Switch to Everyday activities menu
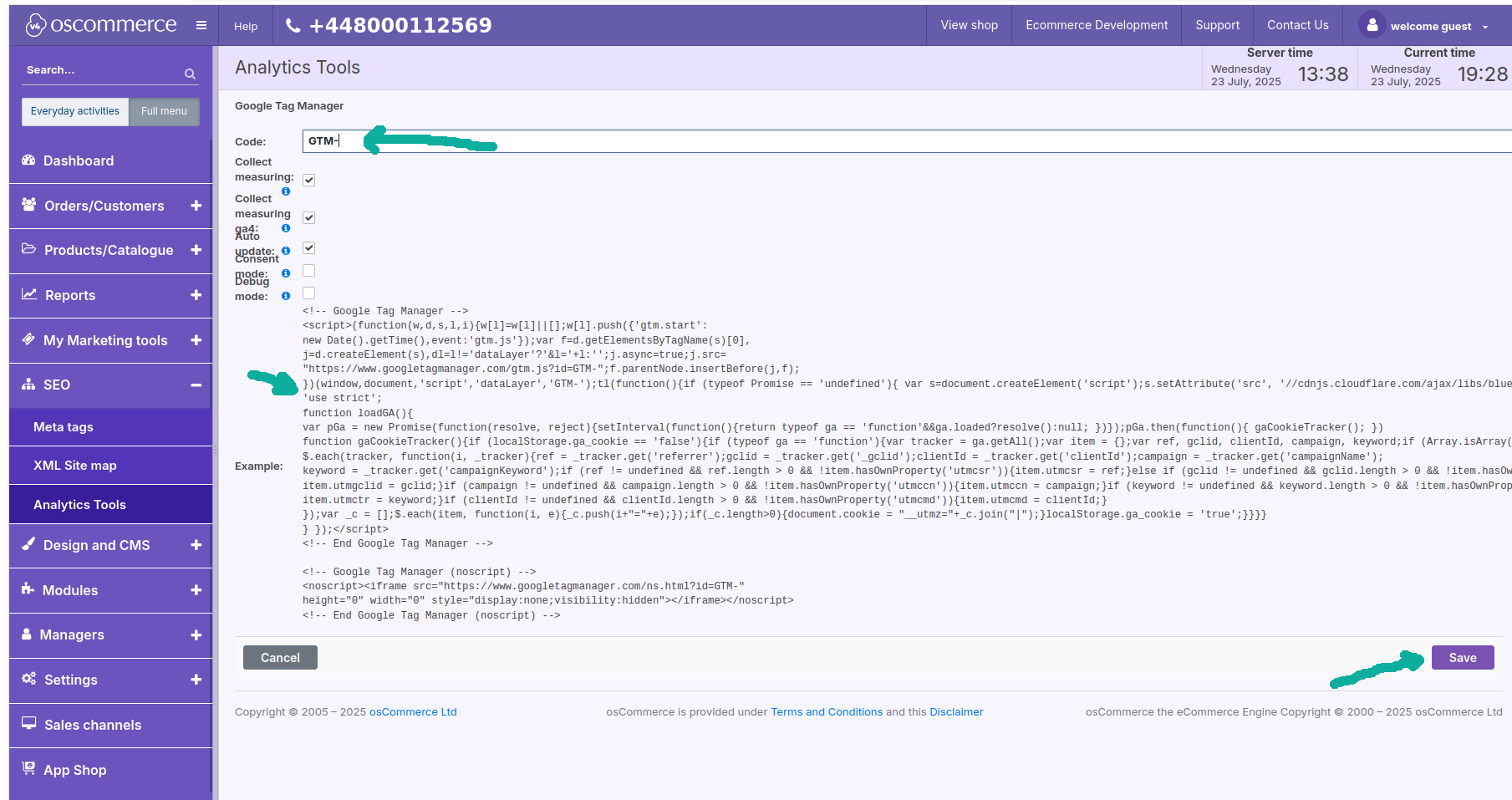 75,111
